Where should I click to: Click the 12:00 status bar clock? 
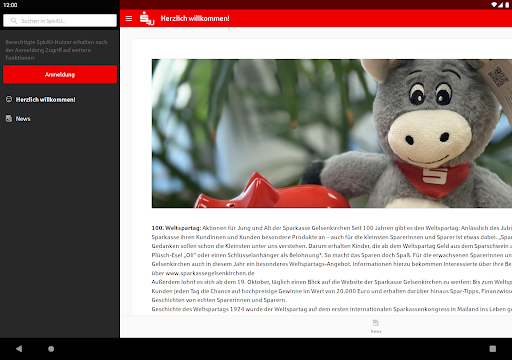tap(10, 5)
